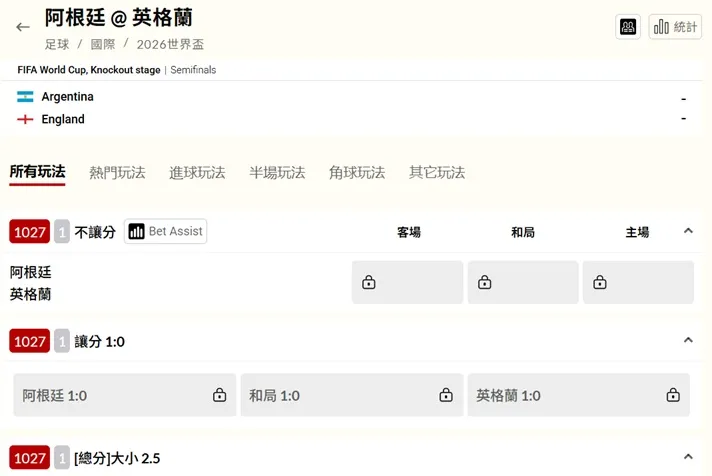Switch to the 熱門玩法 tab
712x476 pixels.
(117, 173)
